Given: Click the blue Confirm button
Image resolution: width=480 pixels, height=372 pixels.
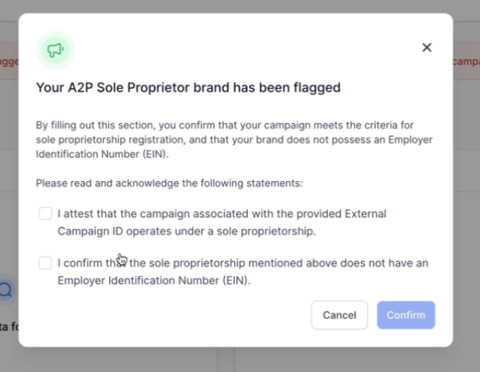Looking at the screenshot, I should click(x=406, y=315).
